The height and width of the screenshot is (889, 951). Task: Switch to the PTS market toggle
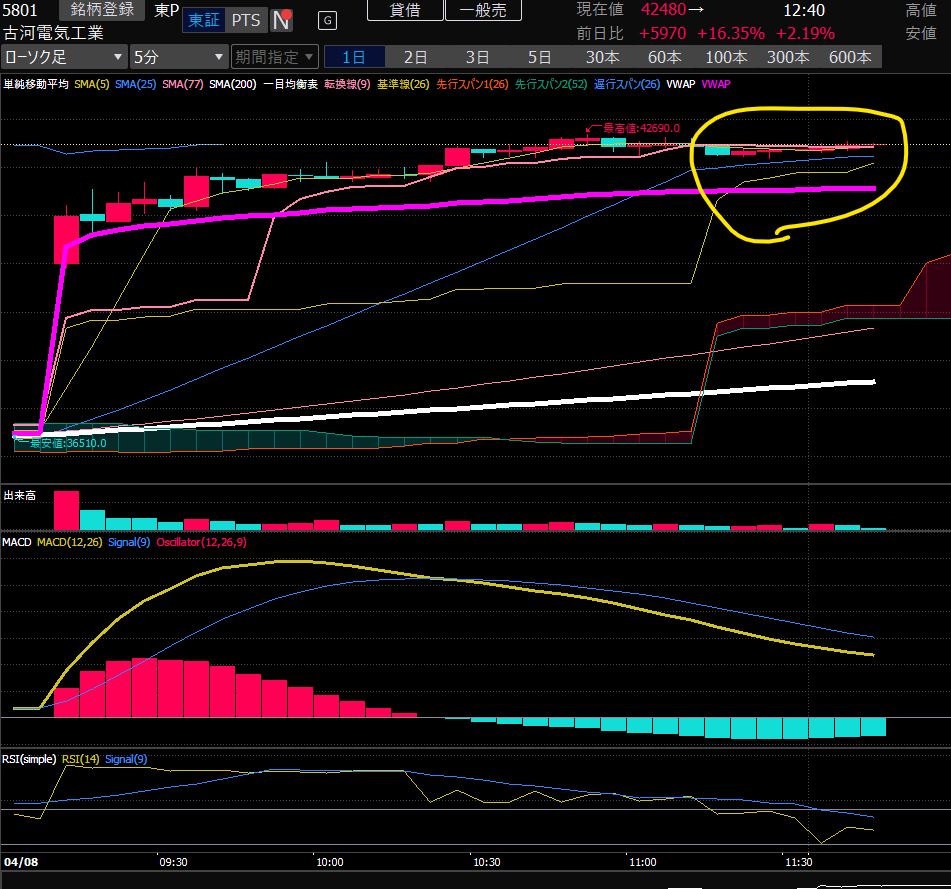[246, 20]
